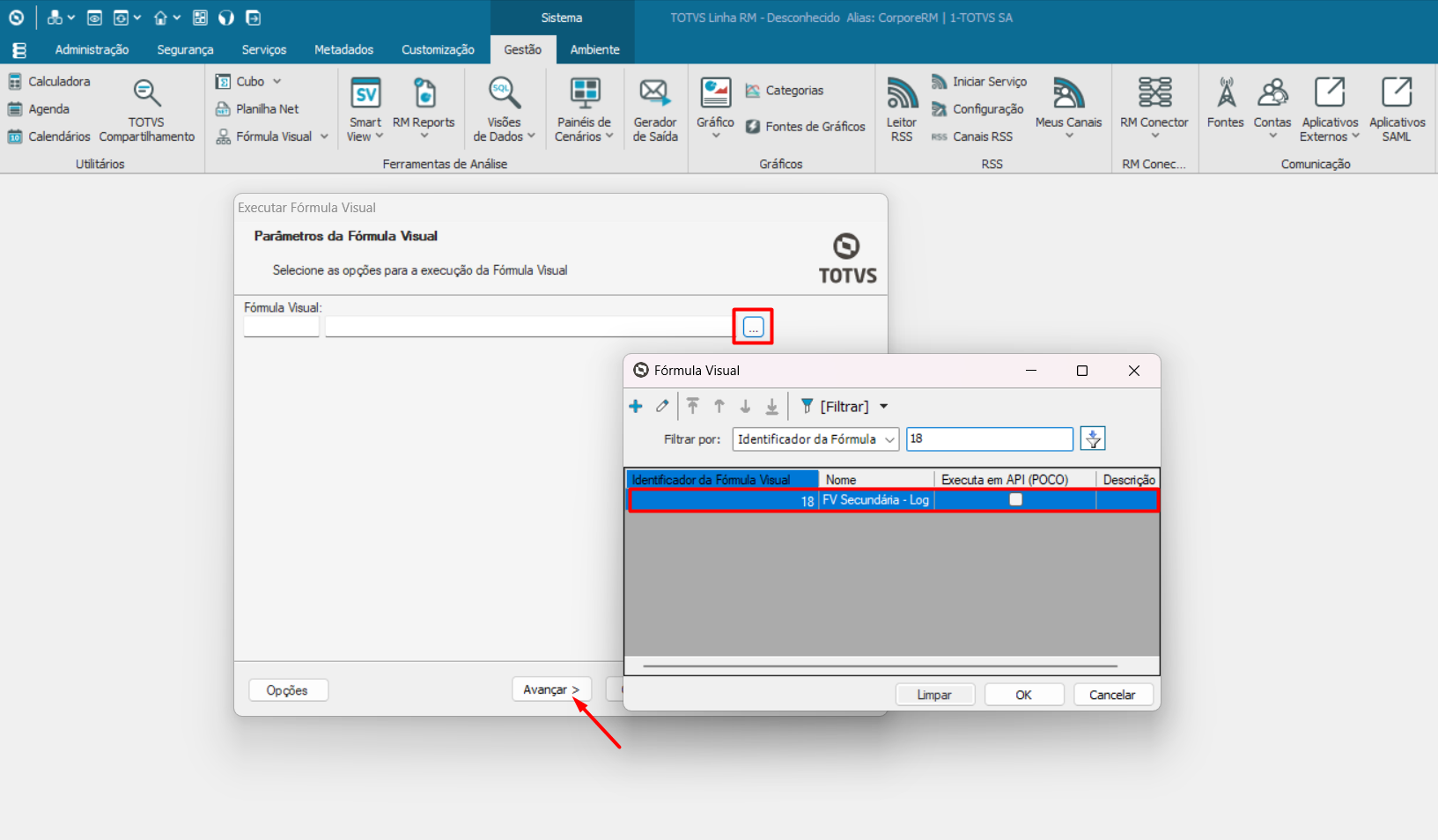Click the ellipsis lookup button beside Fórmula Visual field
This screenshot has width=1438, height=840.
[x=754, y=328]
